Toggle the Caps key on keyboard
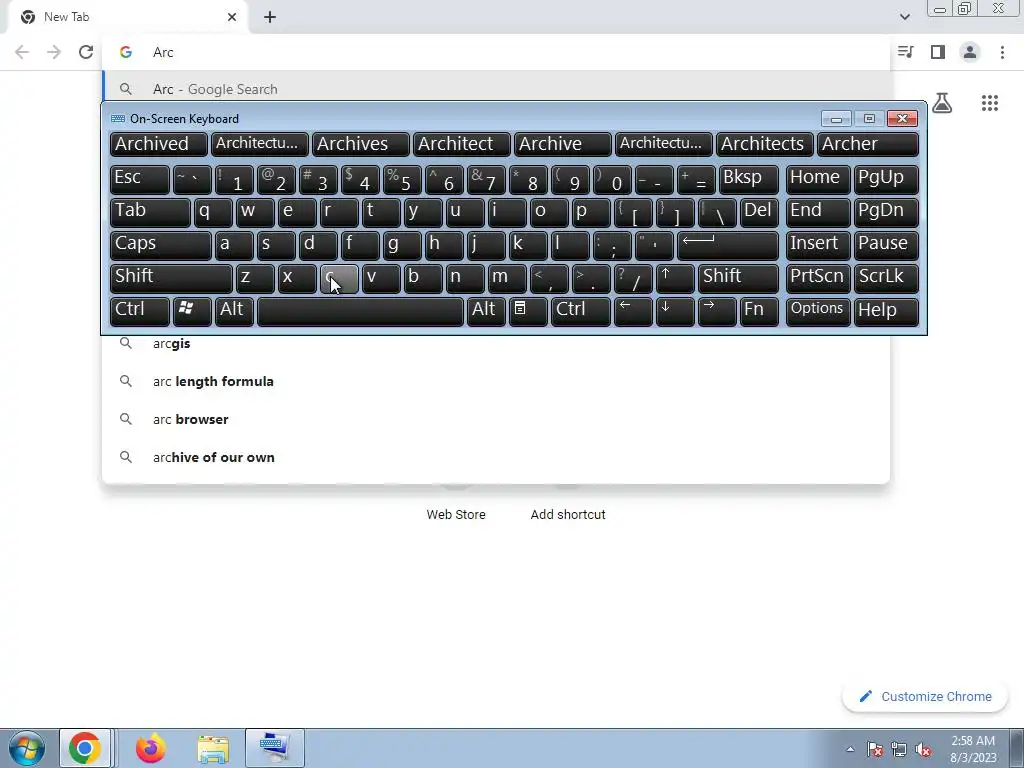The image size is (1024, 768). [161, 244]
